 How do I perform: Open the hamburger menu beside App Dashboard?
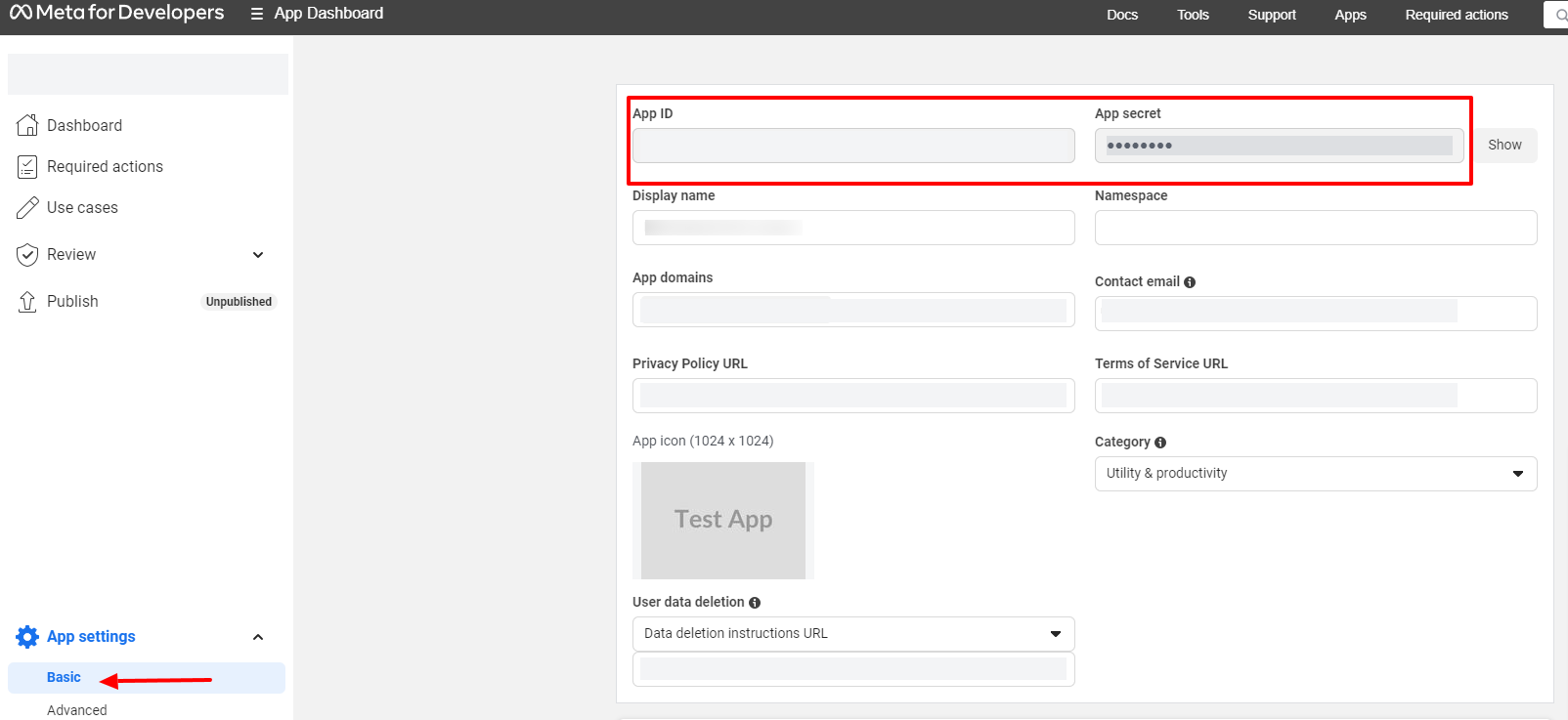coord(257,14)
